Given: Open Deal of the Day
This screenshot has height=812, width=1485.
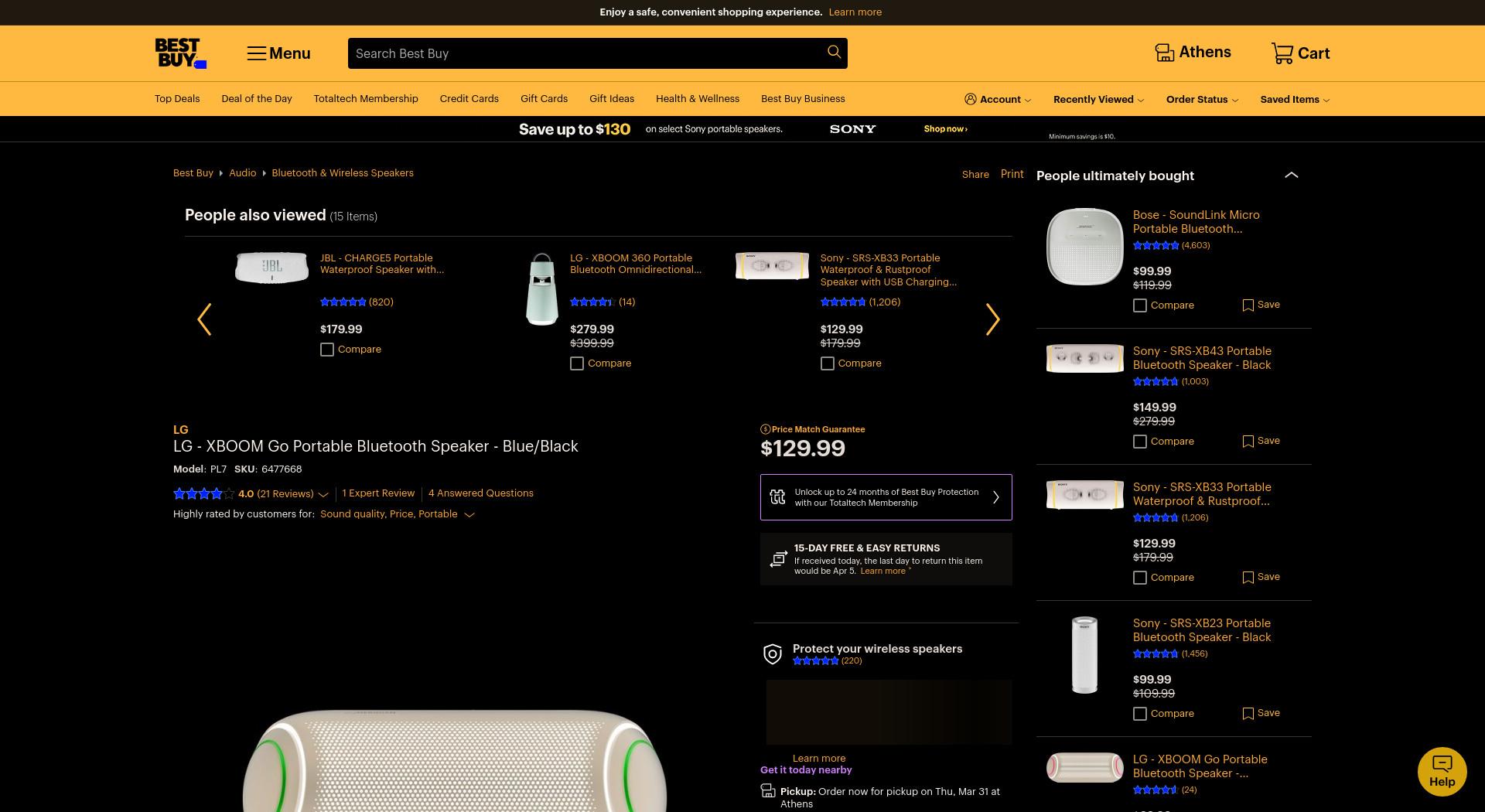Looking at the screenshot, I should pyautogui.click(x=257, y=98).
